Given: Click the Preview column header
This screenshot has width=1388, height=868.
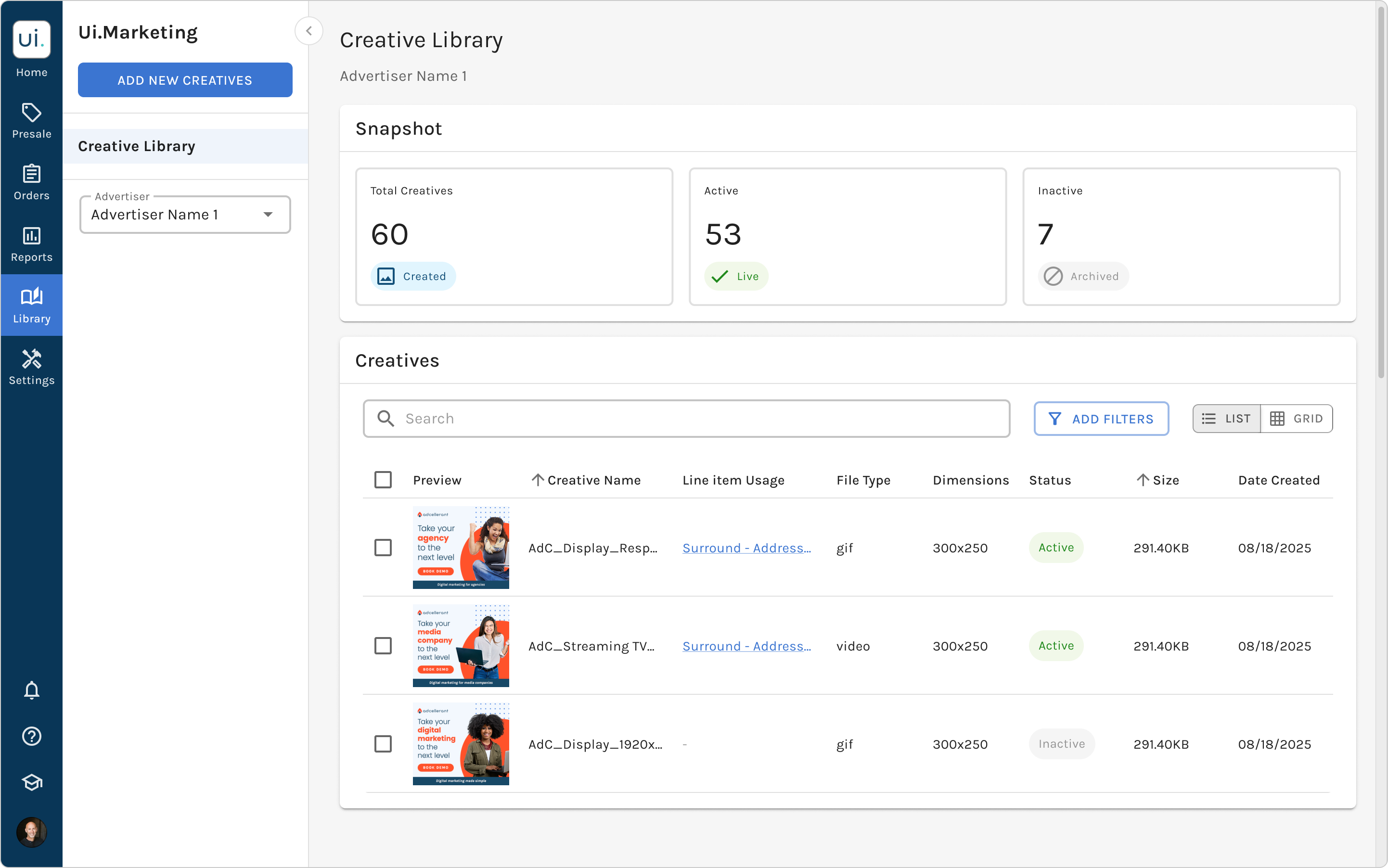Looking at the screenshot, I should click(437, 480).
